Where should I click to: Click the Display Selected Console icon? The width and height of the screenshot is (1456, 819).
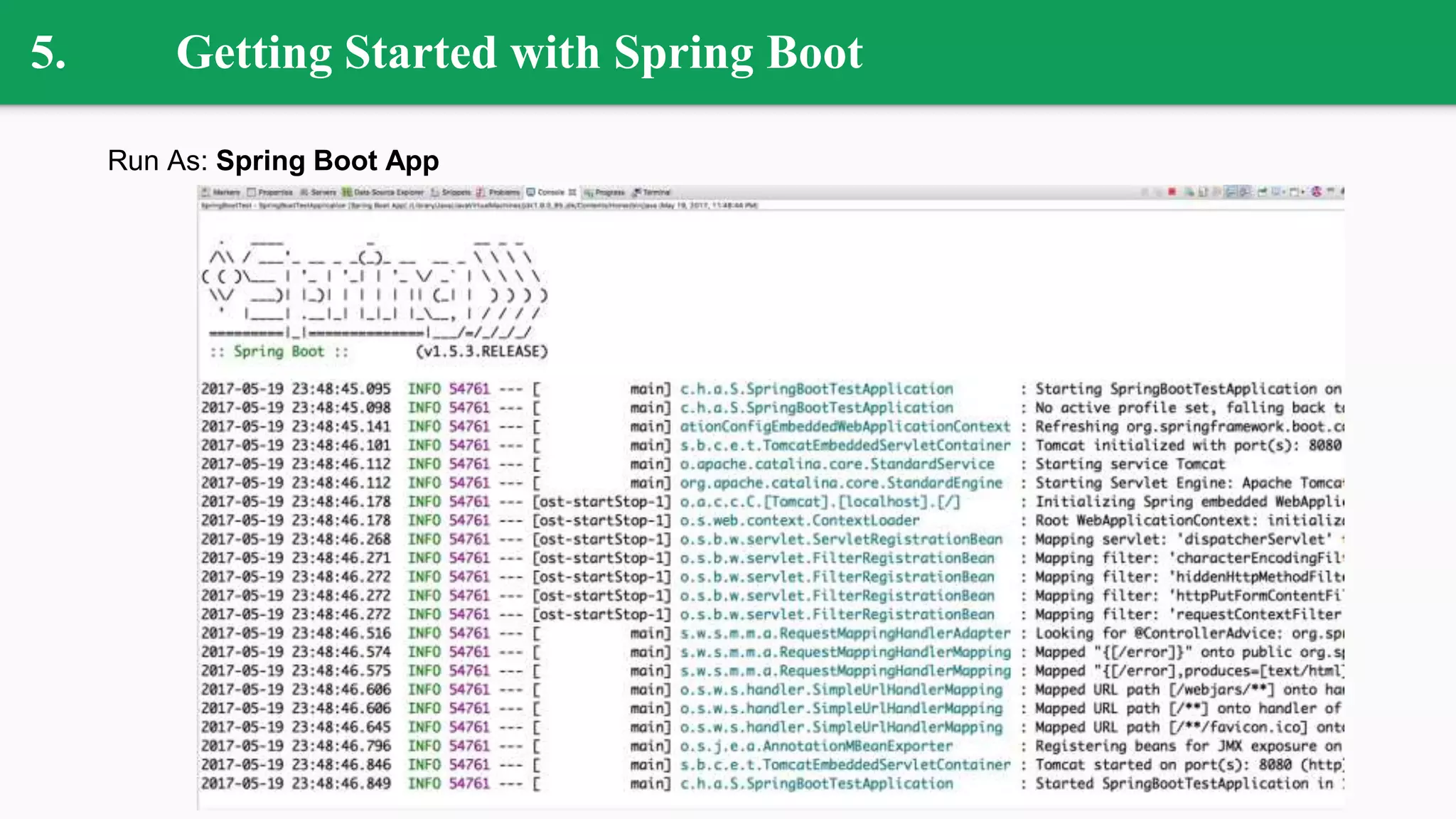click(1275, 192)
